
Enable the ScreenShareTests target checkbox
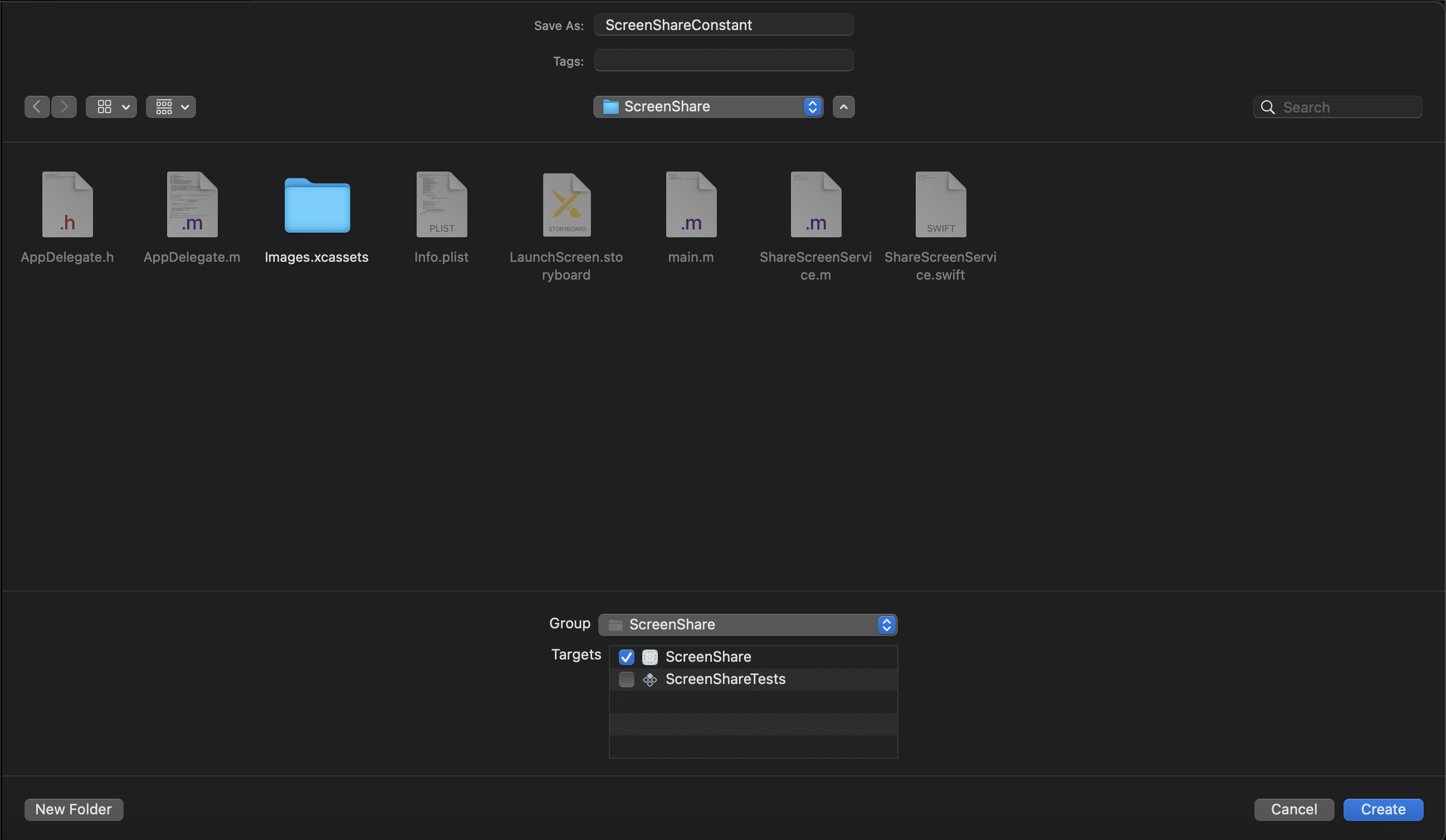pyautogui.click(x=627, y=680)
